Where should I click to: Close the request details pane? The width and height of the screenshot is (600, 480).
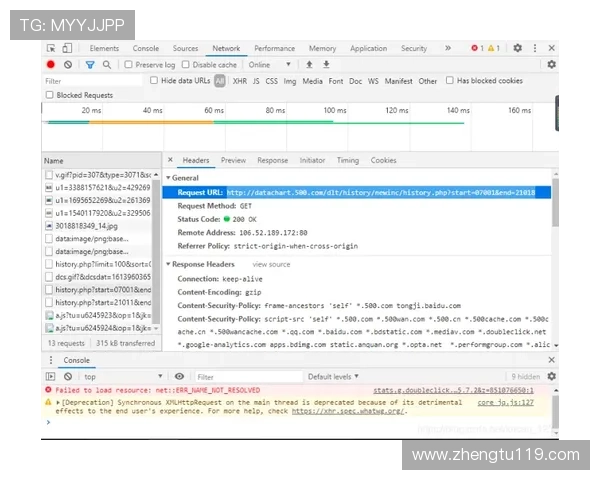(170, 160)
